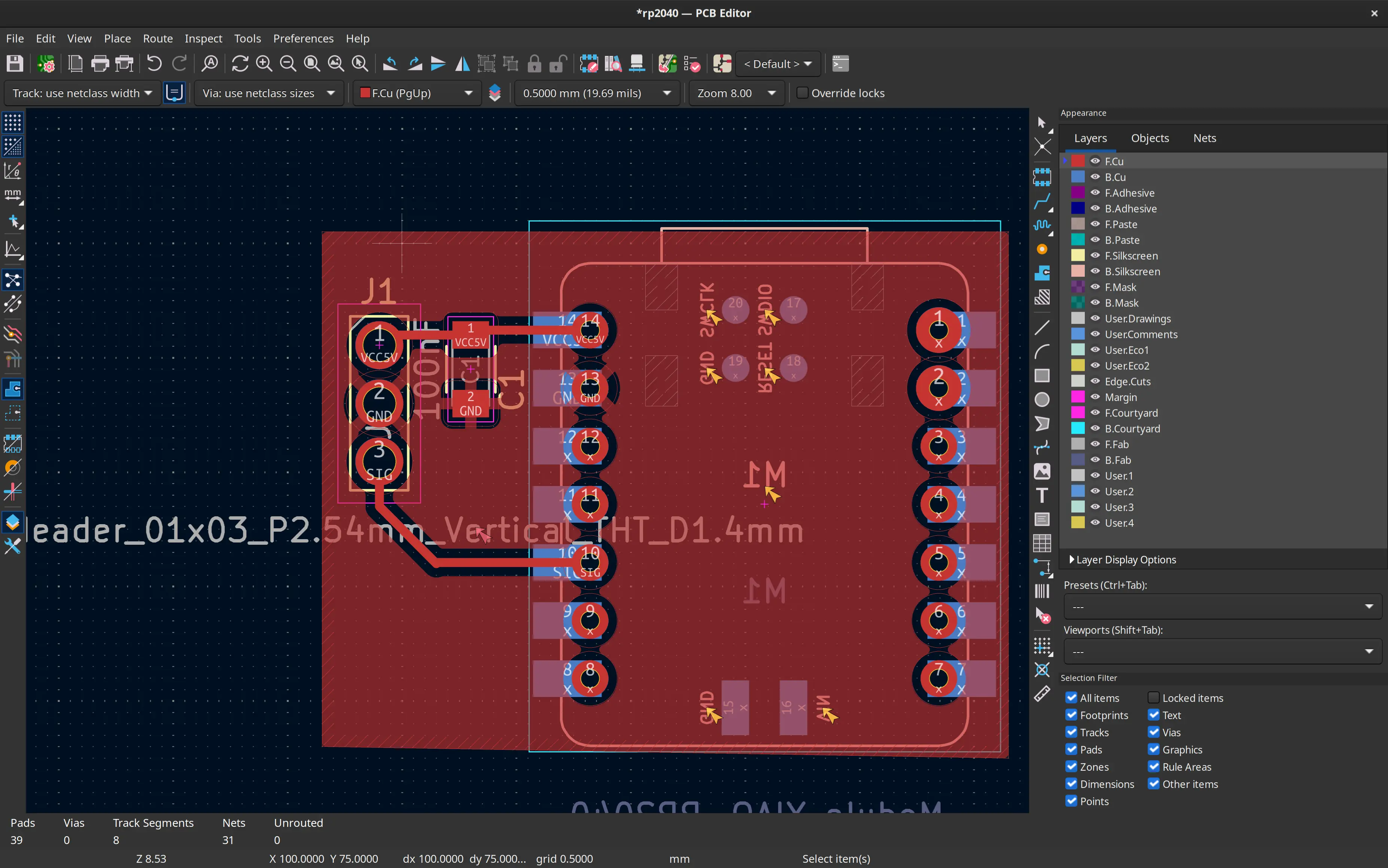The height and width of the screenshot is (868, 1388).
Task: Click the F.Silkscreen color swatch
Action: [1078, 256]
